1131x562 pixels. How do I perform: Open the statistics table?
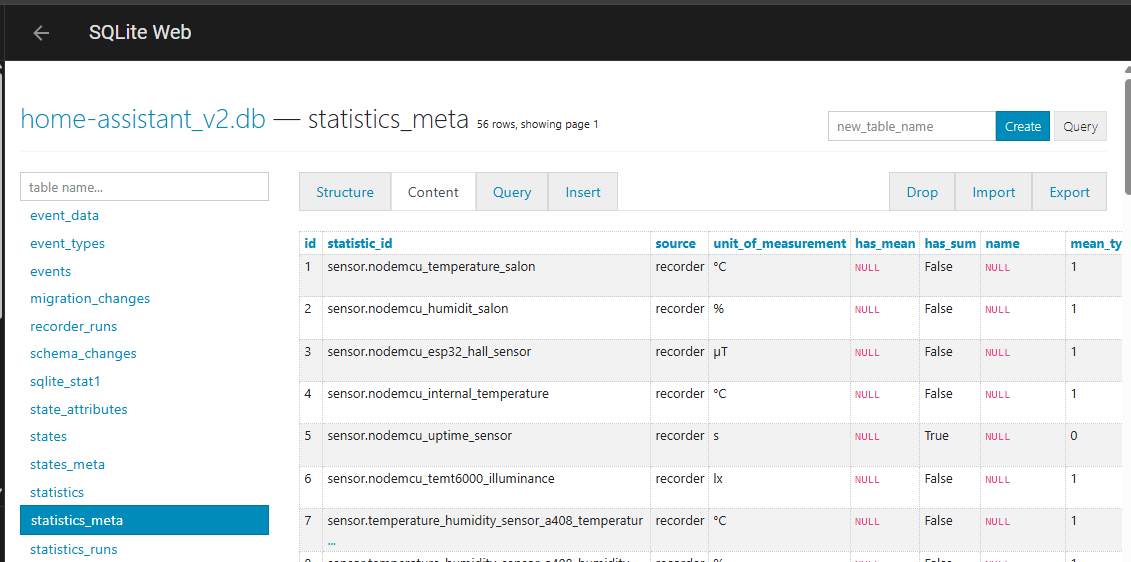tap(57, 493)
